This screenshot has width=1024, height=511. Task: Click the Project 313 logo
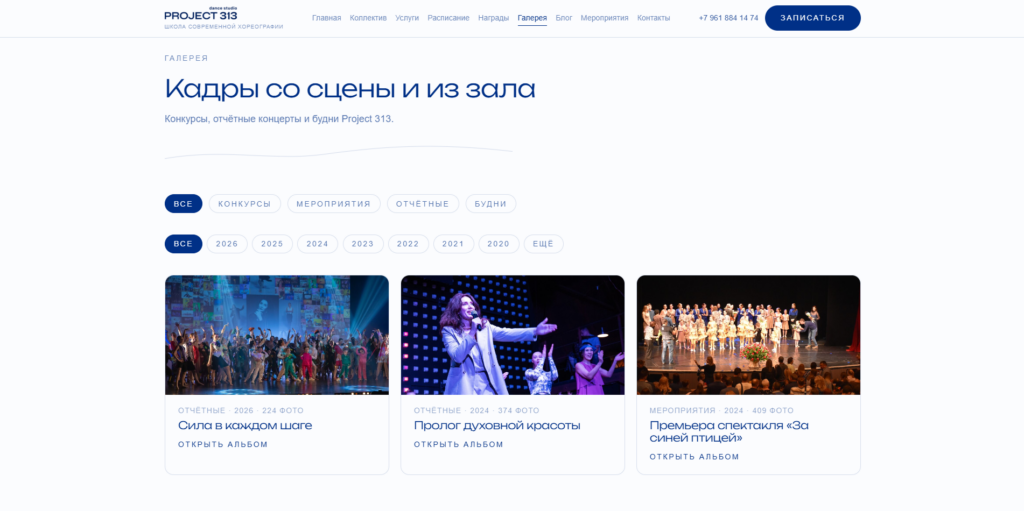pyautogui.click(x=201, y=14)
